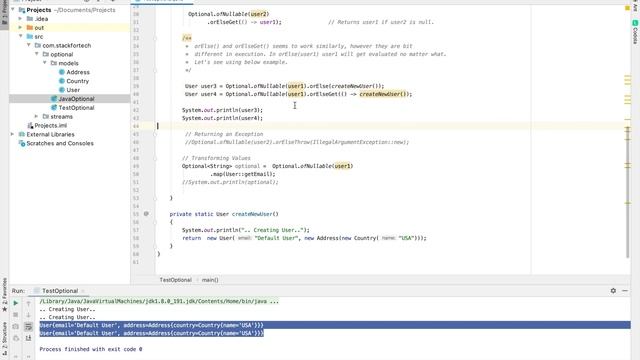This screenshot has height=360, width=640.
Task: Collapse the src folder arrow
Action: click(x=20, y=37)
